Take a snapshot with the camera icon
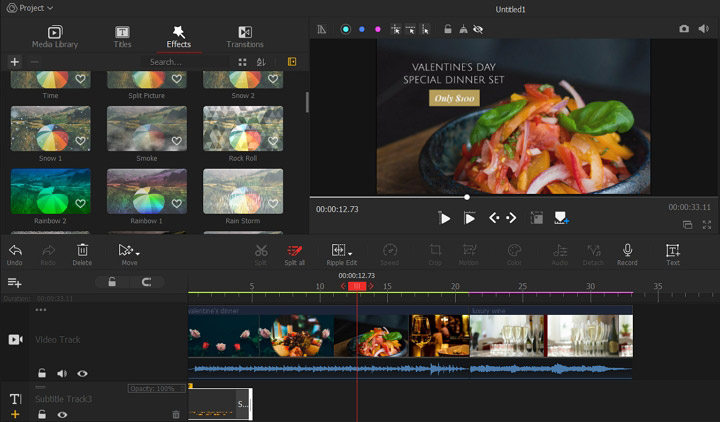The image size is (720, 422). click(684, 29)
